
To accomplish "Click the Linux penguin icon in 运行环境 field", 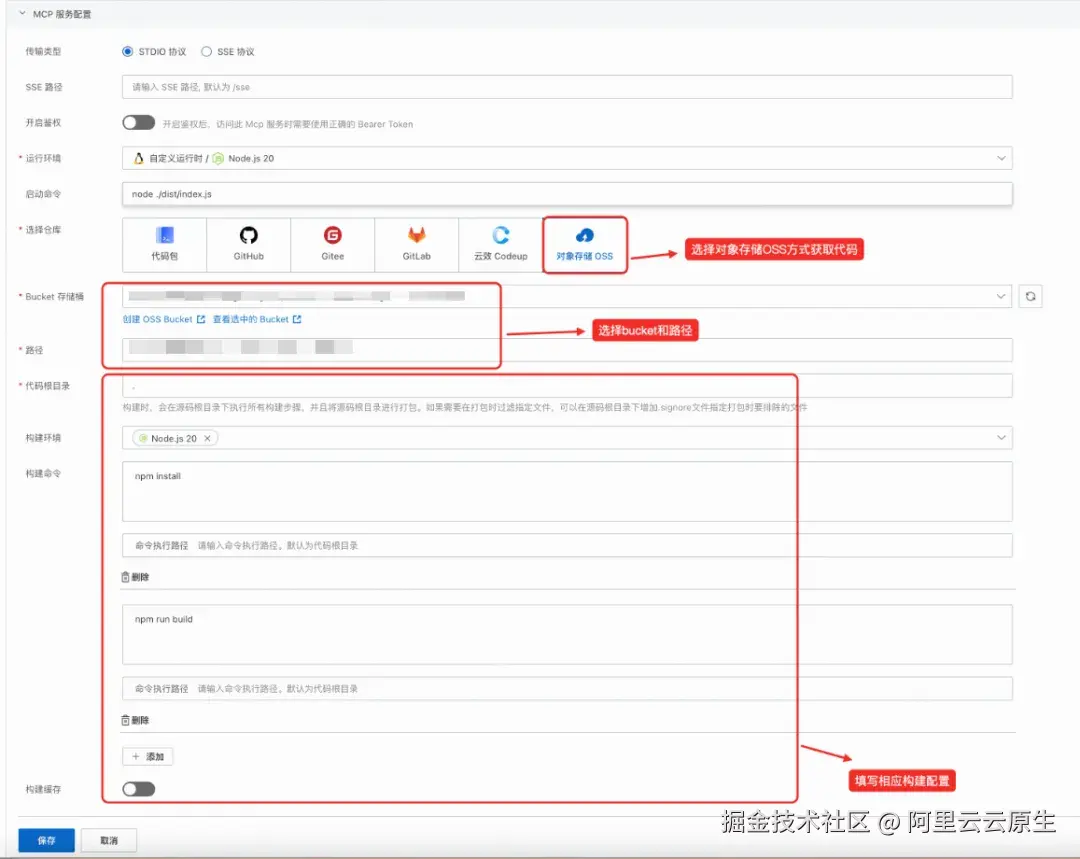I will coord(138,158).
